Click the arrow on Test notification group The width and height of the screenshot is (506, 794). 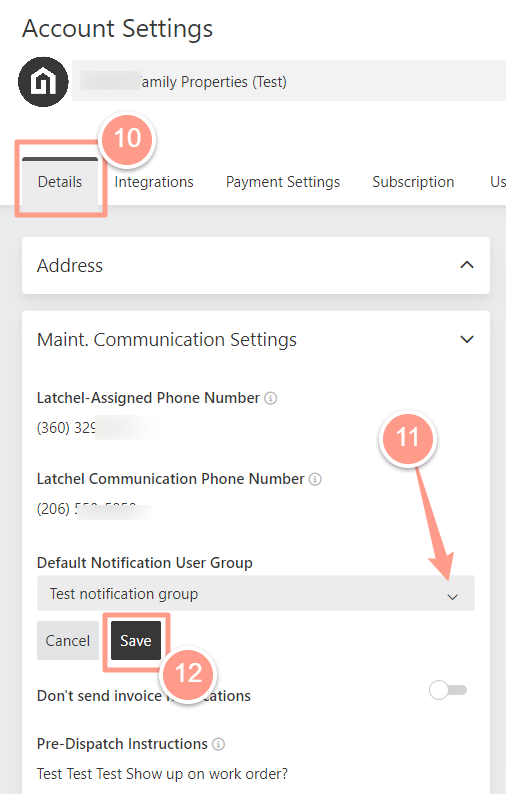tap(452, 597)
